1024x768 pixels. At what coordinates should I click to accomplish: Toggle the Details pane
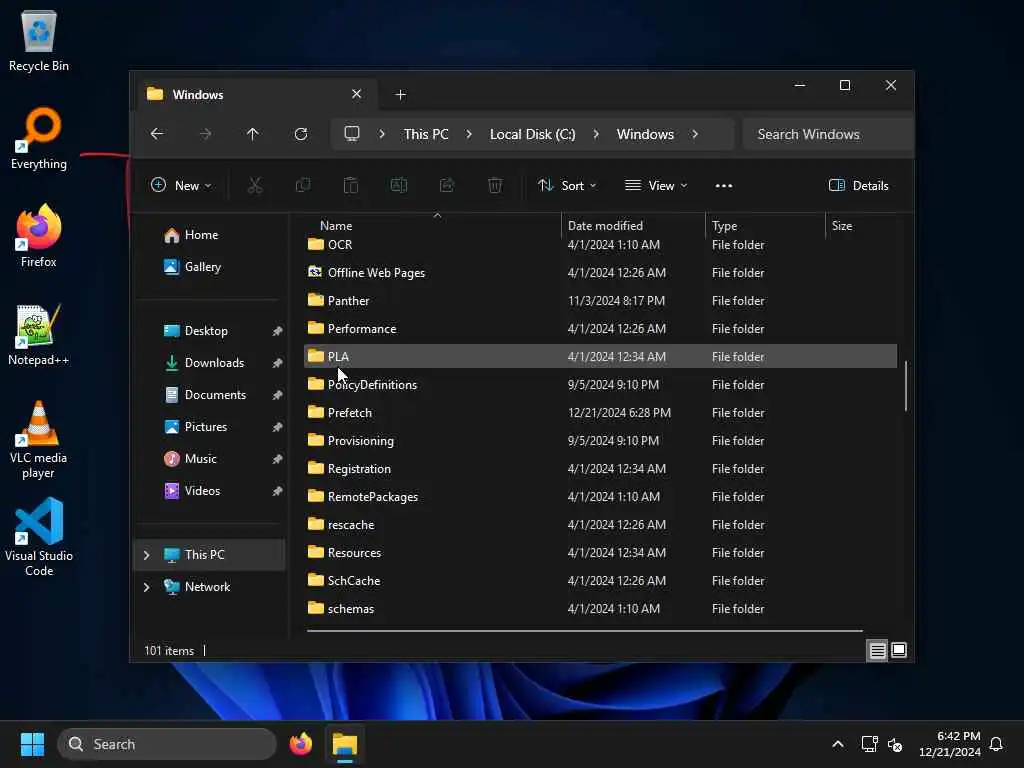pos(859,185)
